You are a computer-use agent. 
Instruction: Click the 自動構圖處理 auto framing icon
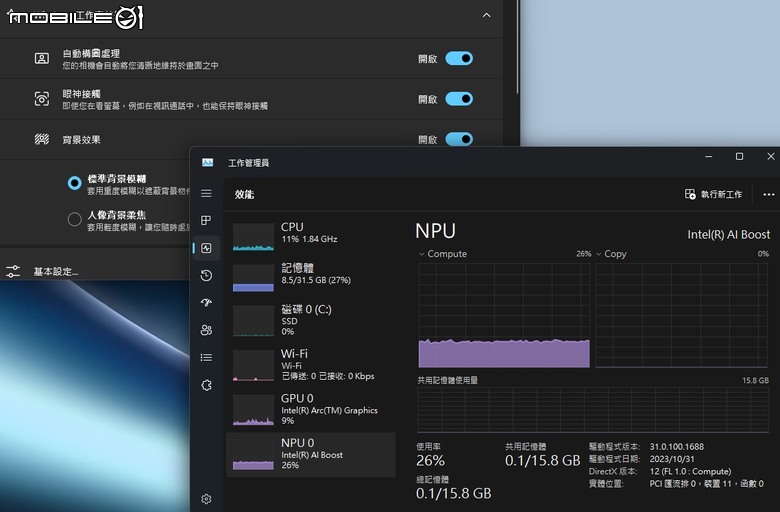point(42,59)
